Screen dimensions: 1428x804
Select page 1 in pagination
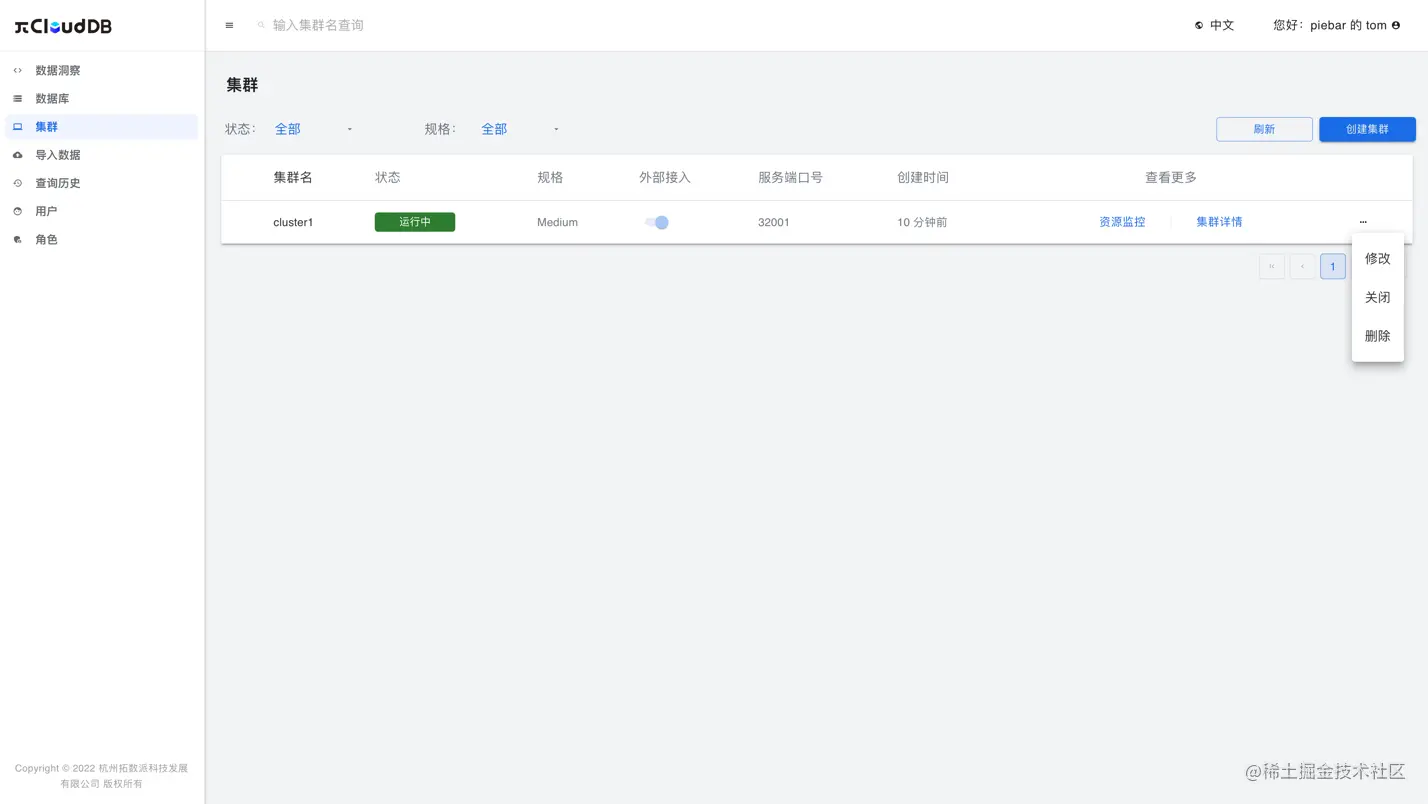click(1332, 266)
